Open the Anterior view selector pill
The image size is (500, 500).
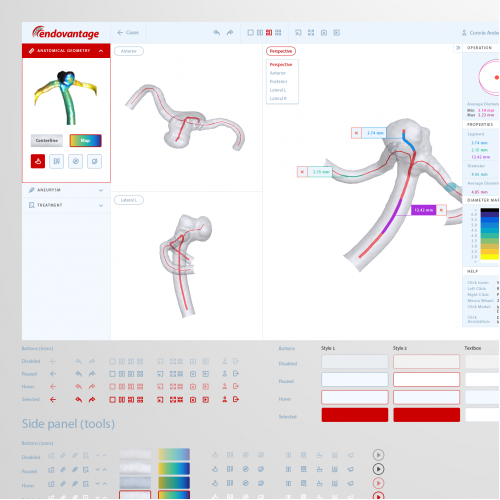(x=129, y=51)
